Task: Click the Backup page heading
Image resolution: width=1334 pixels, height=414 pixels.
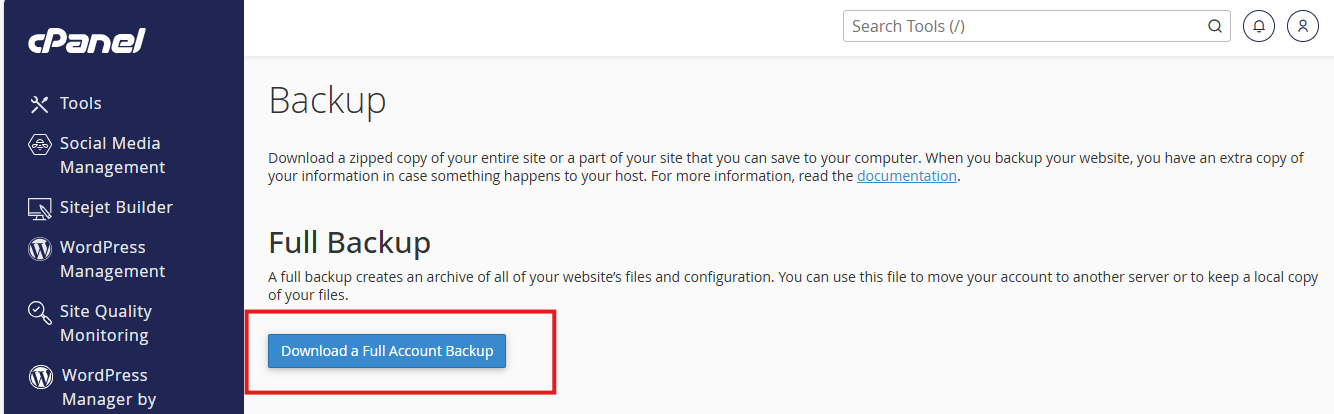Action: click(328, 102)
